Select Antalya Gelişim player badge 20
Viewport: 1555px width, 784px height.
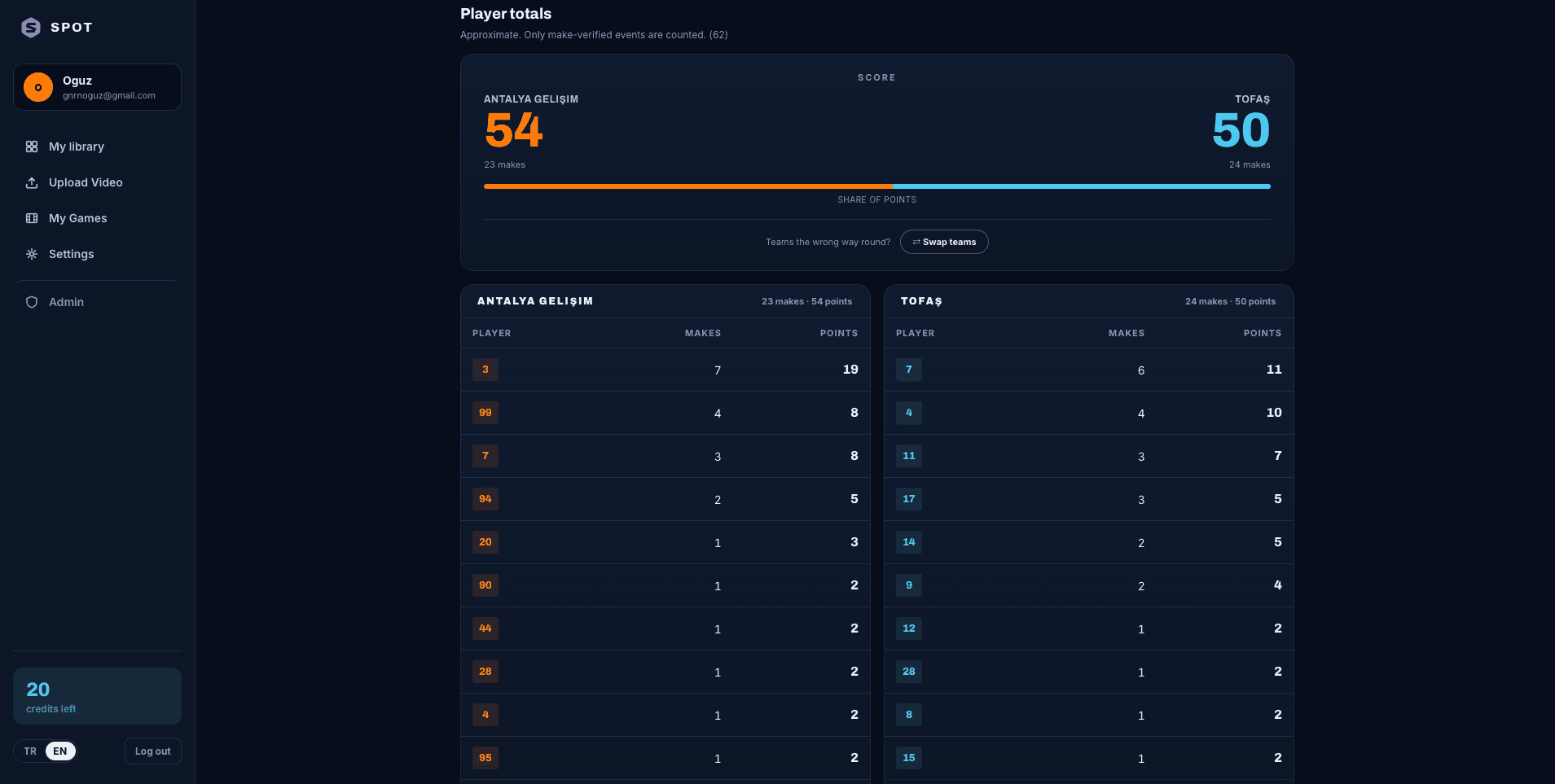pyautogui.click(x=485, y=542)
